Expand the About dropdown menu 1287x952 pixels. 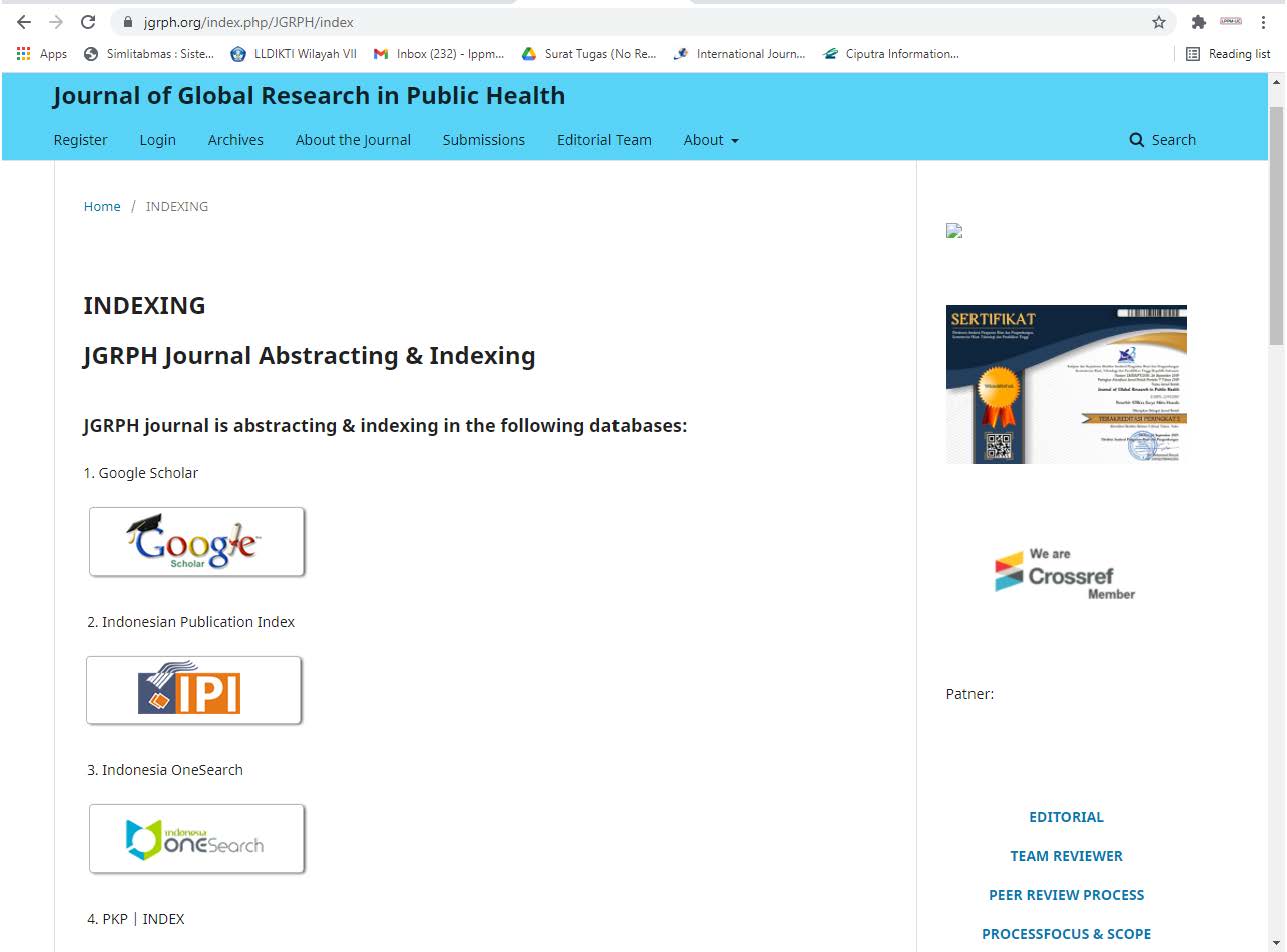711,140
